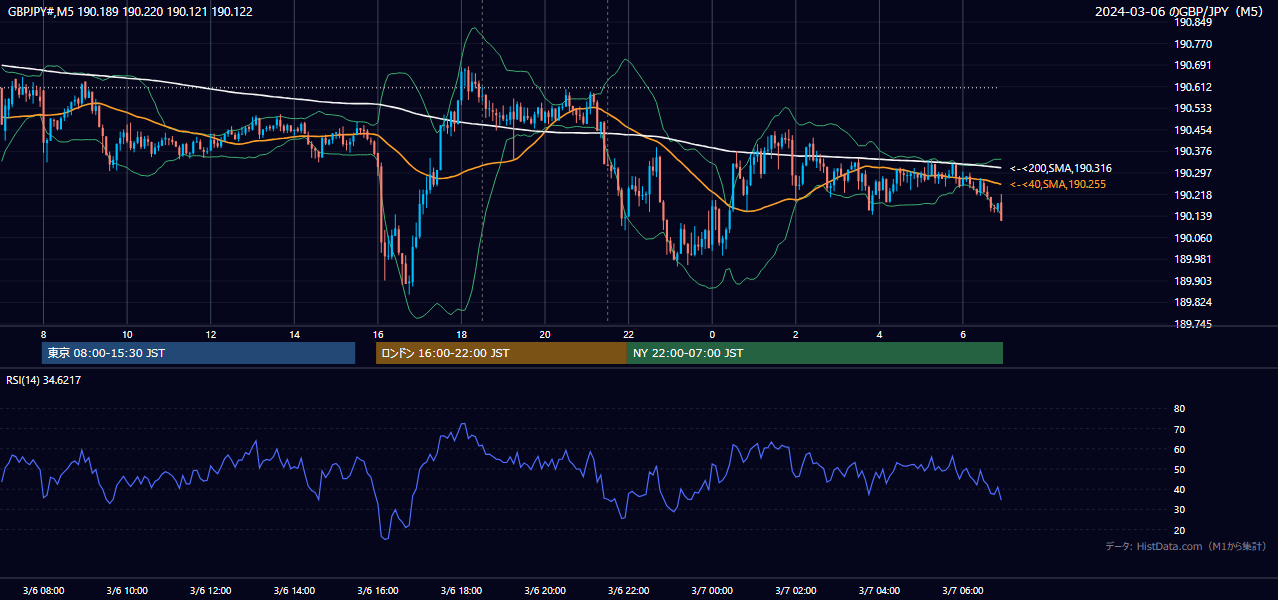Click price axis value 190.454

point(1193,130)
